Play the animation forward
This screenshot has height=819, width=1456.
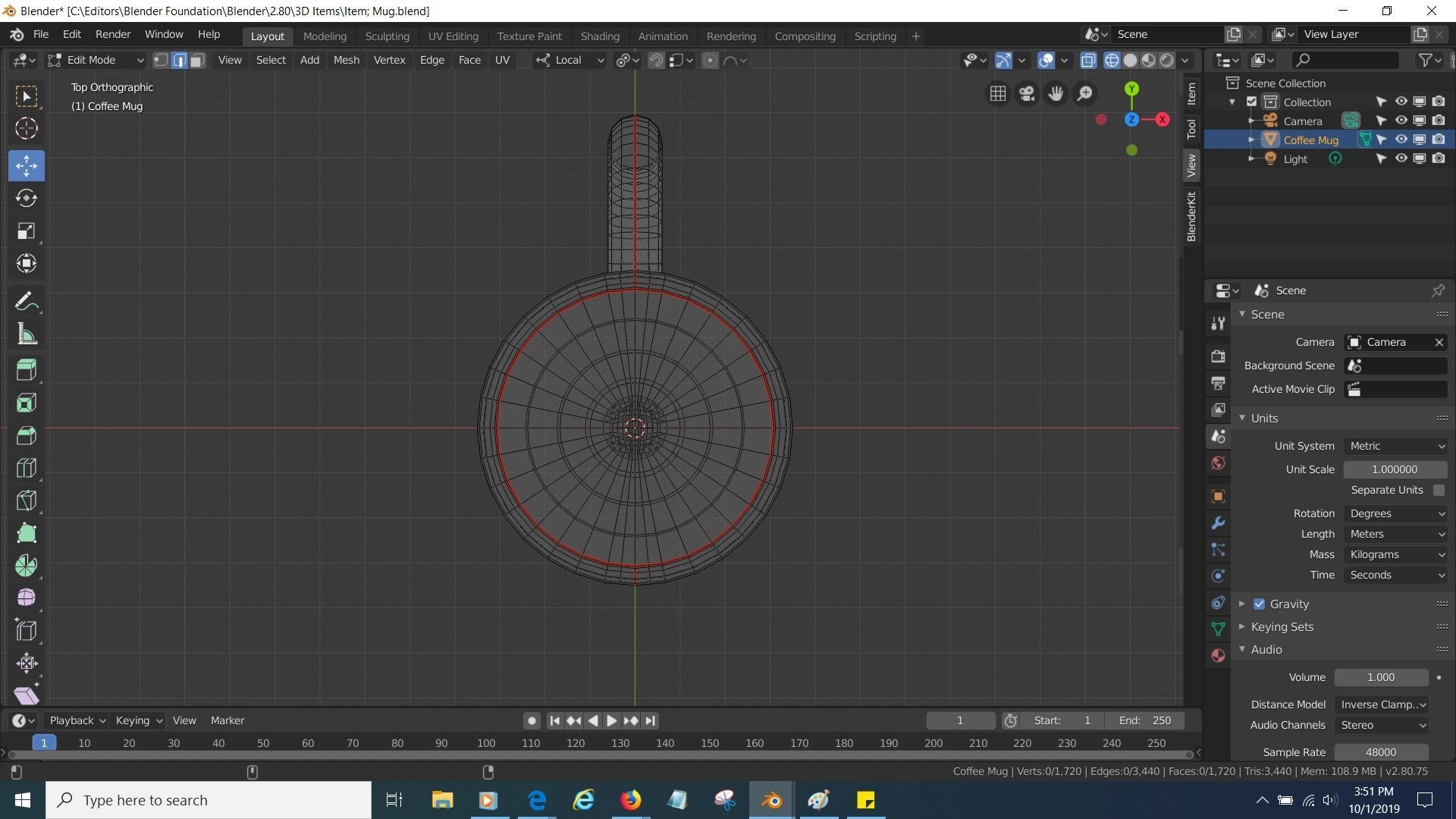pyautogui.click(x=611, y=721)
